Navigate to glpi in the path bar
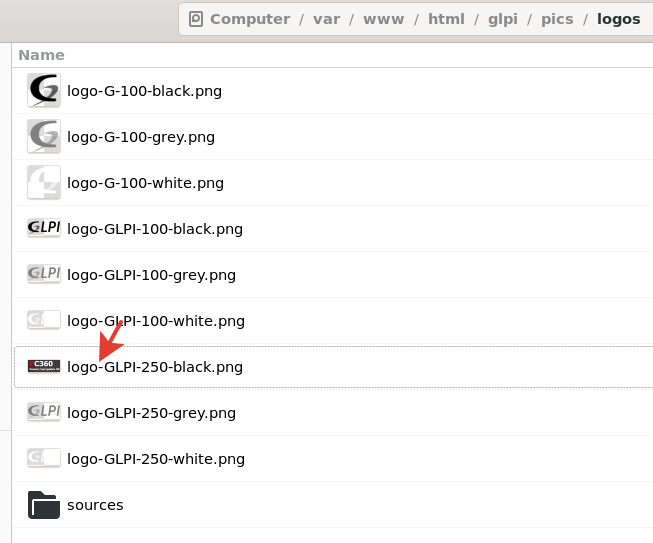 [503, 20]
